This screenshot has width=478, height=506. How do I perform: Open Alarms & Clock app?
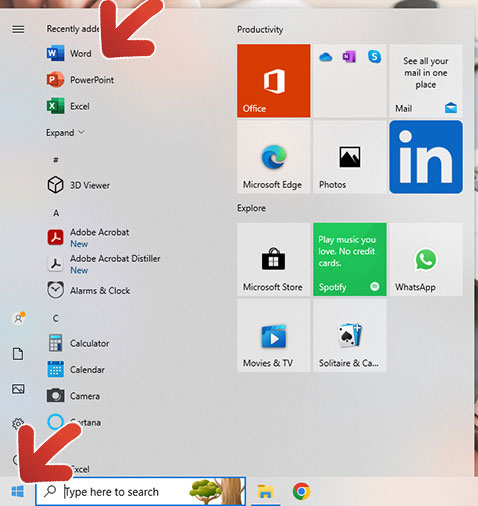89,290
